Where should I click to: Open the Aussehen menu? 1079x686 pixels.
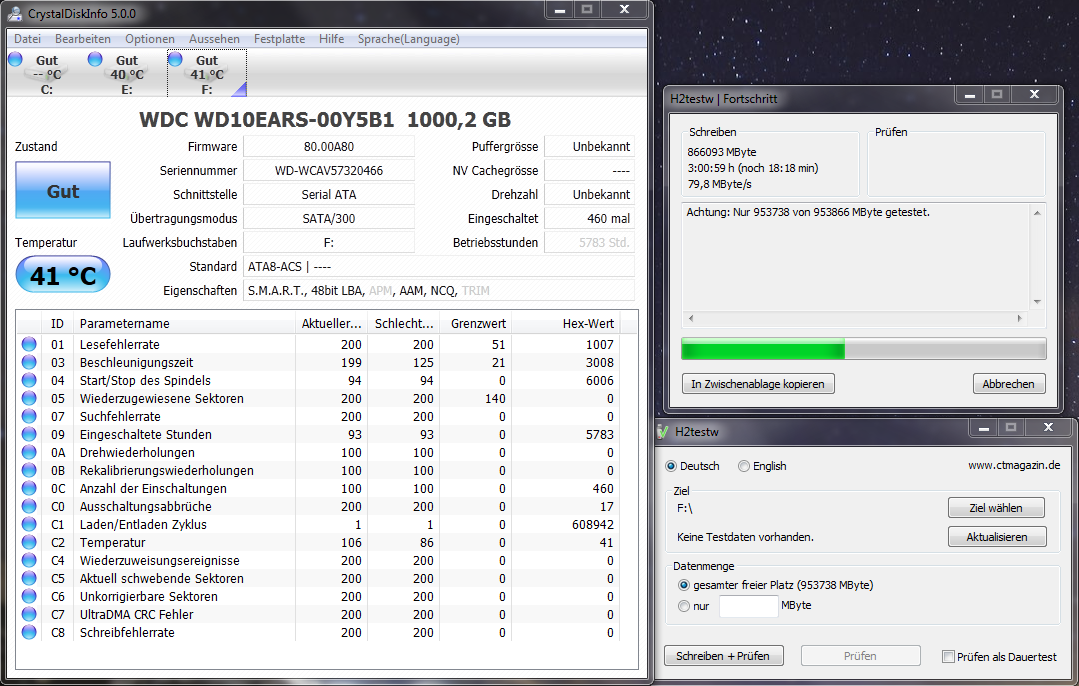tap(214, 39)
